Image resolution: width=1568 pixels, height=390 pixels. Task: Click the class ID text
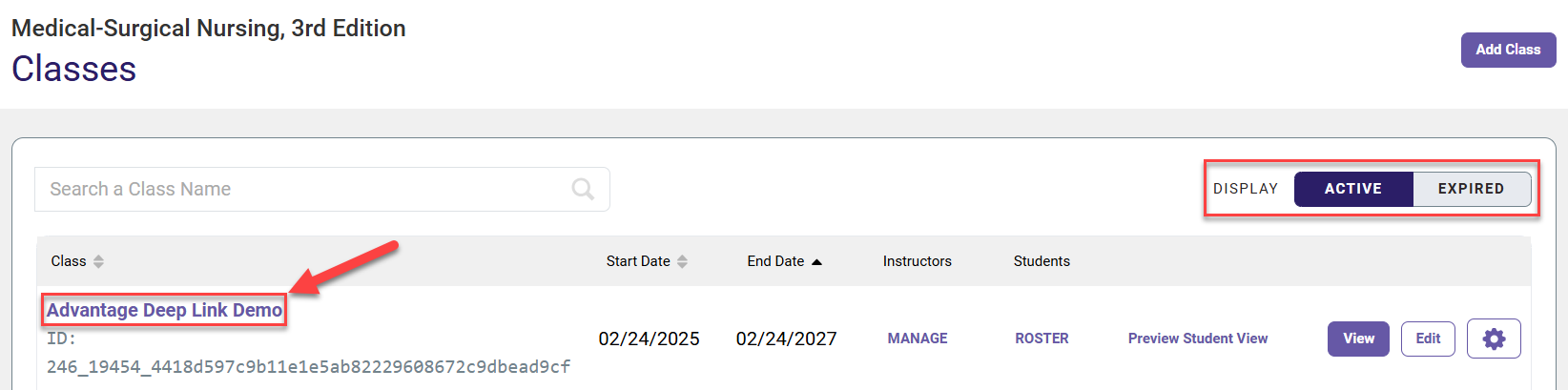point(308,353)
